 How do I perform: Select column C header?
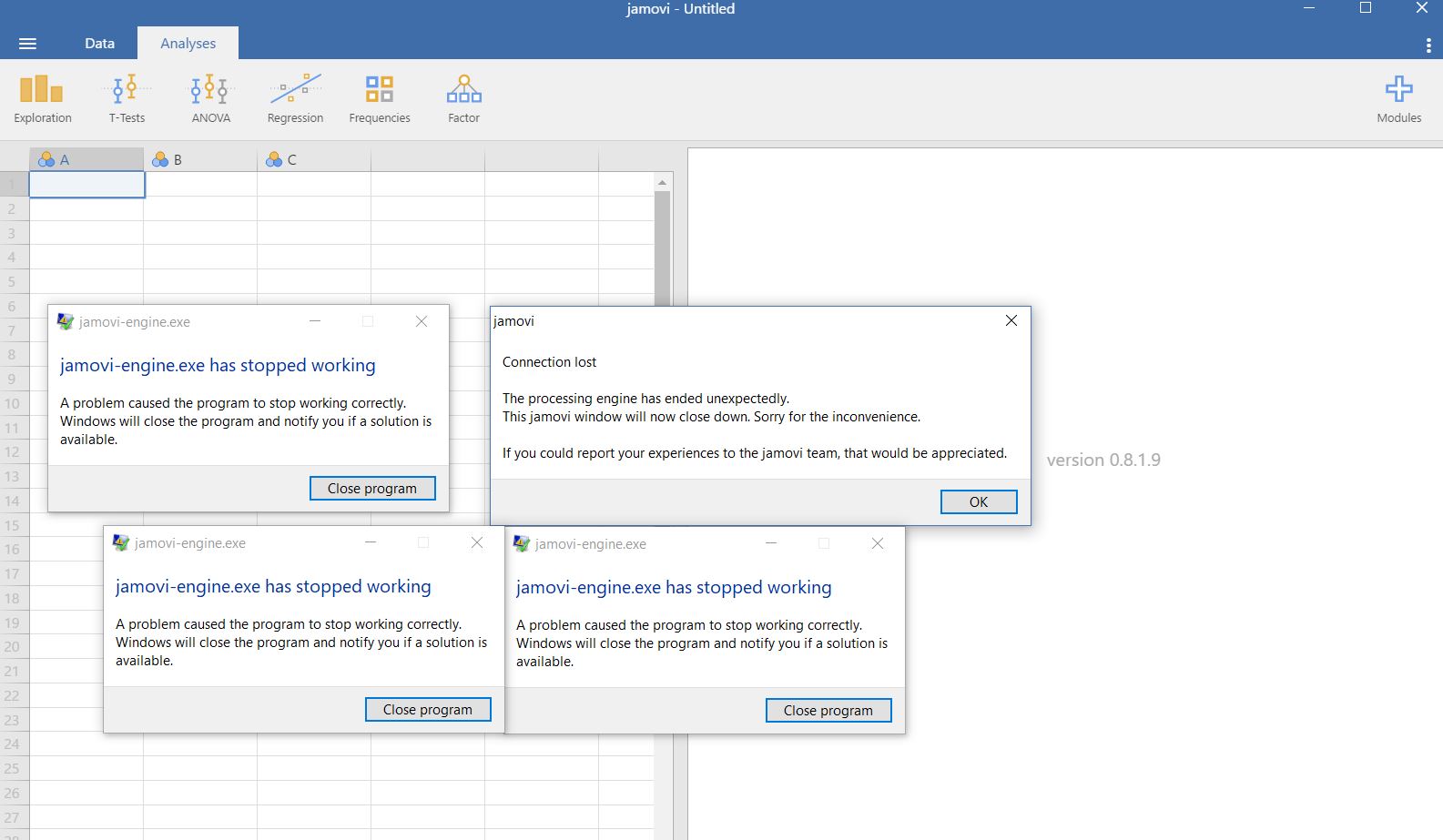(x=314, y=159)
